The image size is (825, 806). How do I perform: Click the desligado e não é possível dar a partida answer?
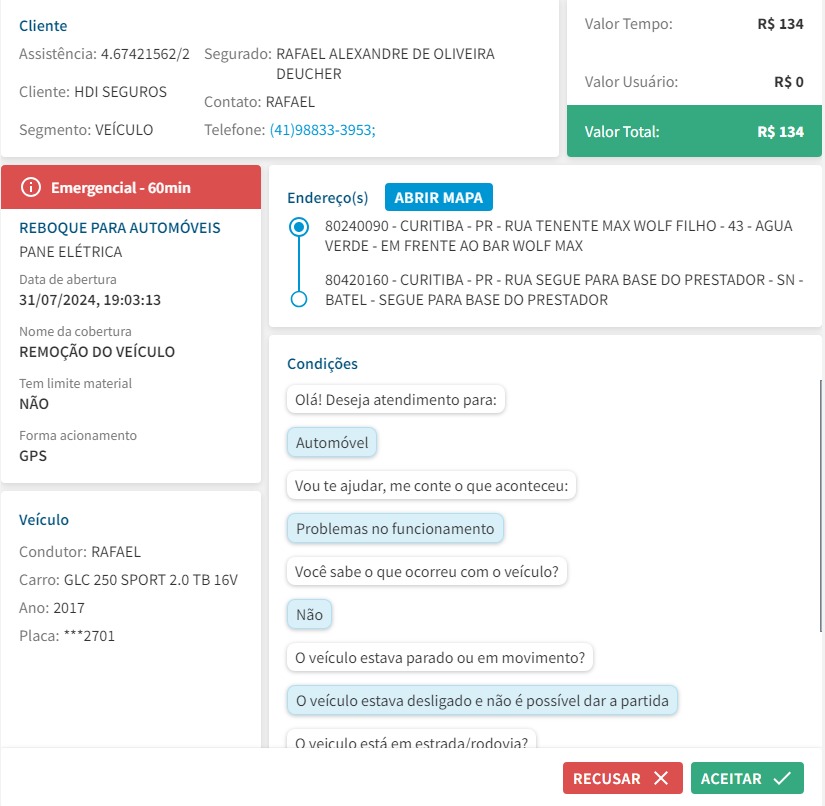[x=482, y=700]
